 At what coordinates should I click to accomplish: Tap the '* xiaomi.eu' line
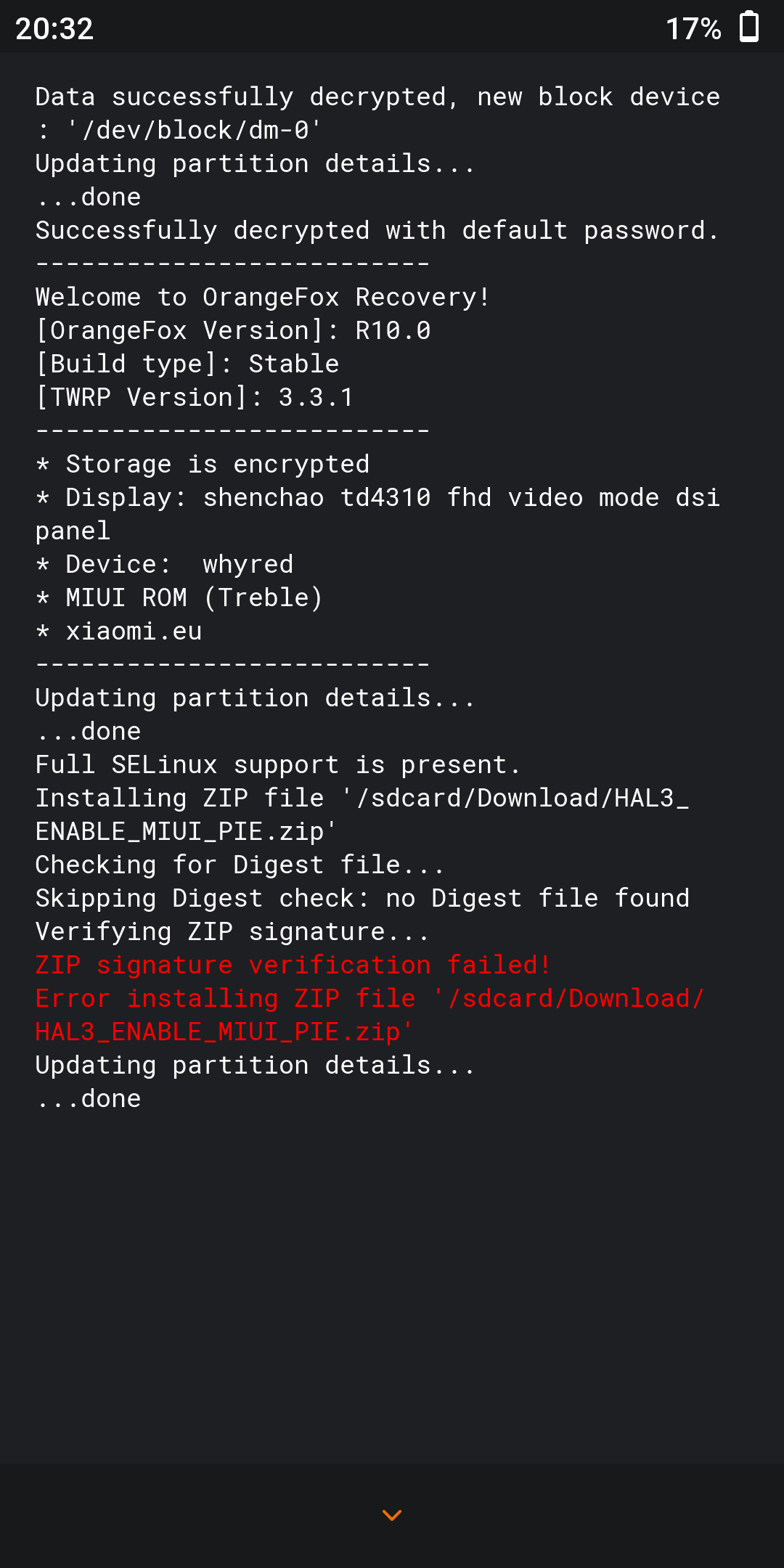tap(118, 631)
